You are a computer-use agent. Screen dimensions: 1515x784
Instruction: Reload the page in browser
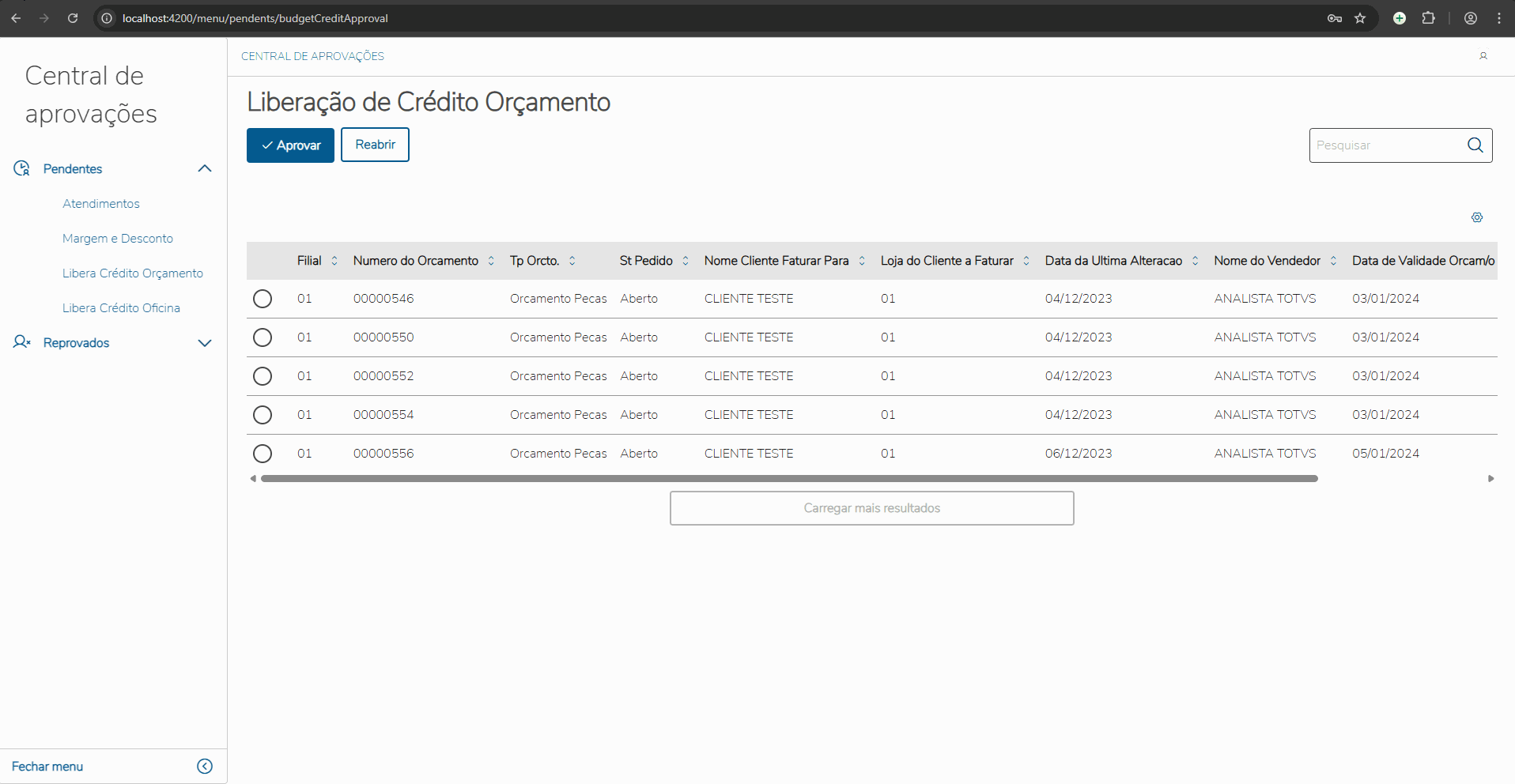[x=73, y=18]
